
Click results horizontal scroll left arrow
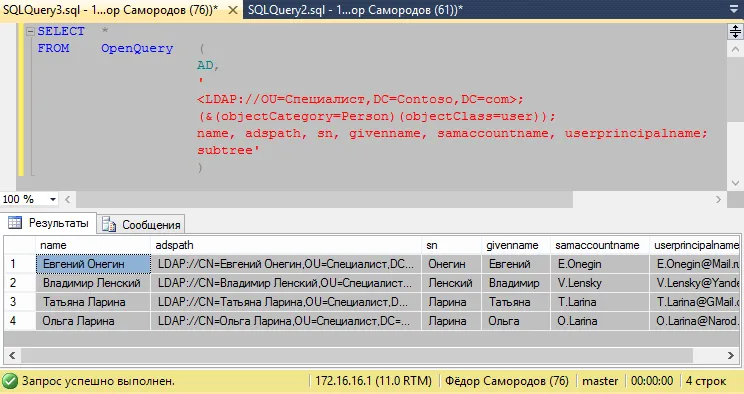tap(12, 355)
